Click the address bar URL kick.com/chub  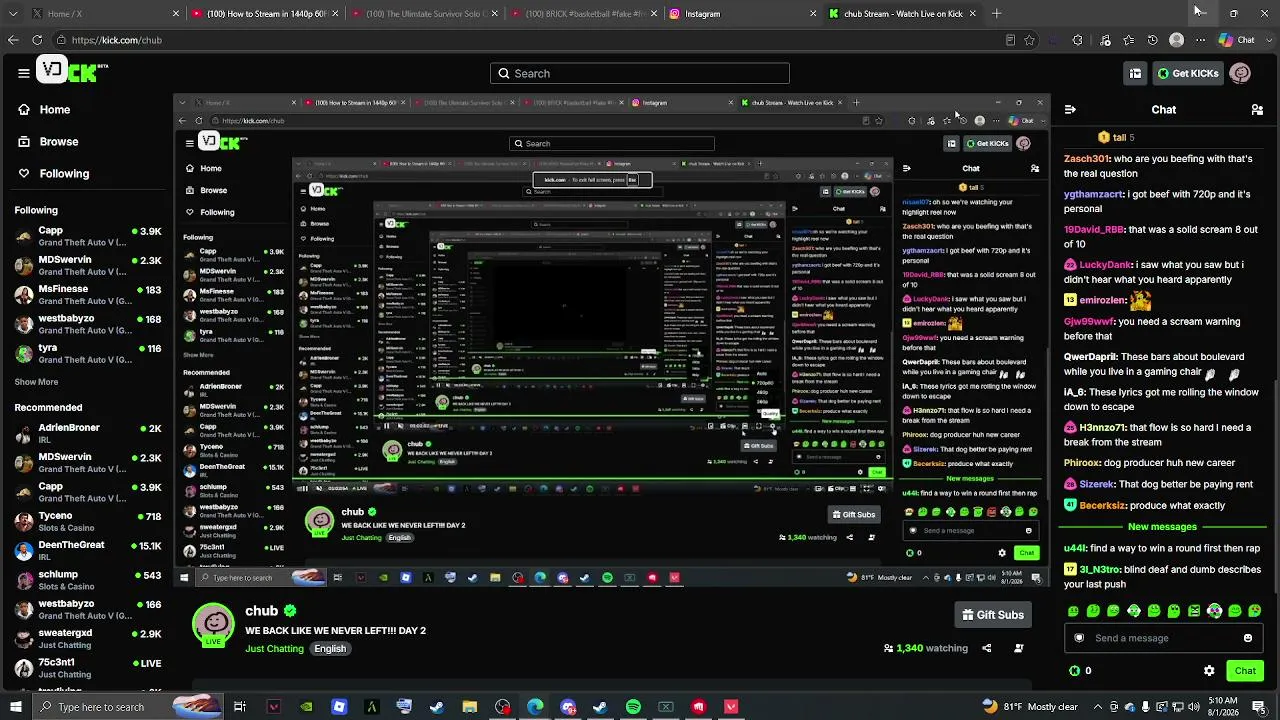tap(117, 40)
